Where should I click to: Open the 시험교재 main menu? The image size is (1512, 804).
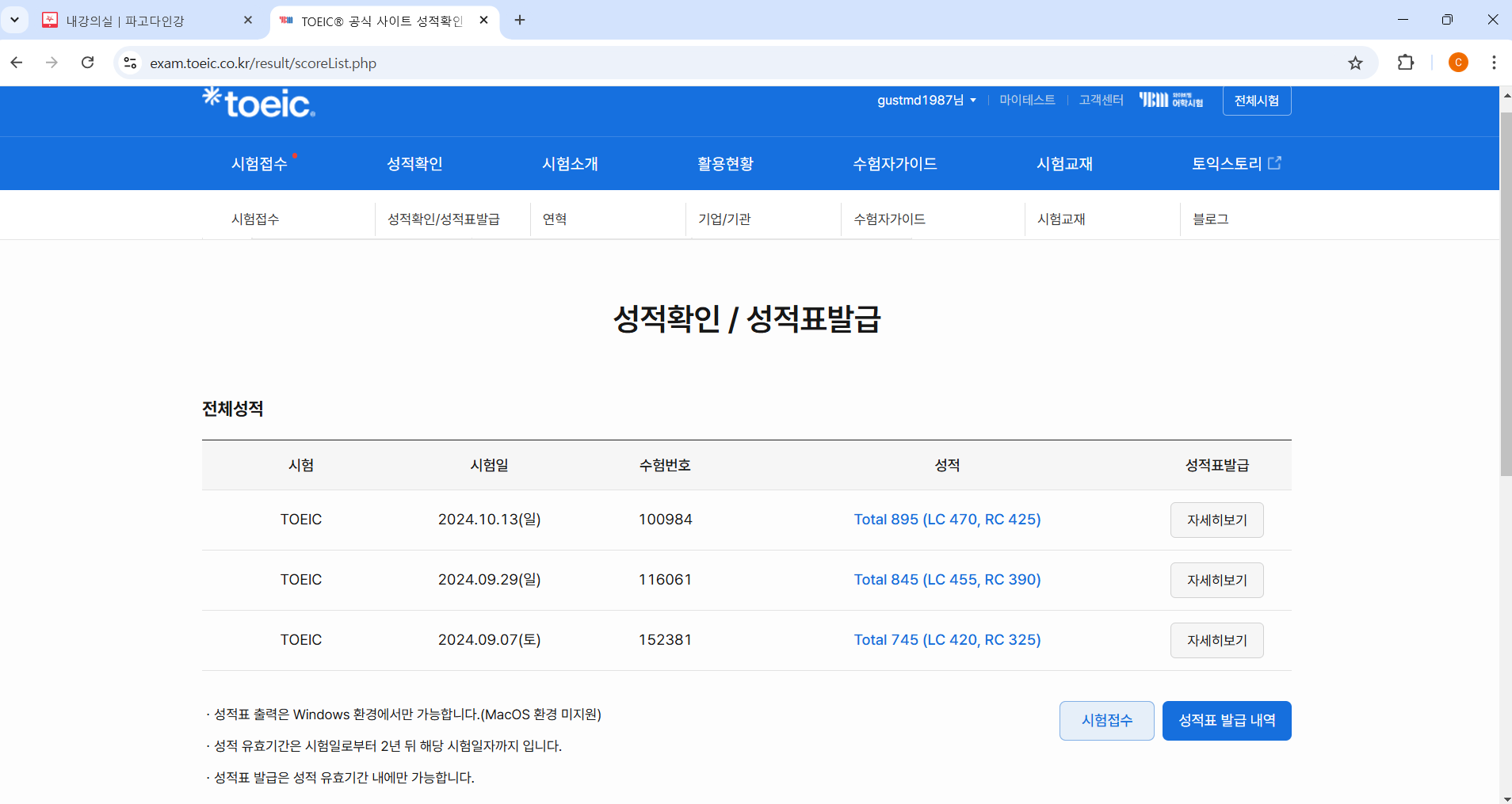tap(1064, 163)
